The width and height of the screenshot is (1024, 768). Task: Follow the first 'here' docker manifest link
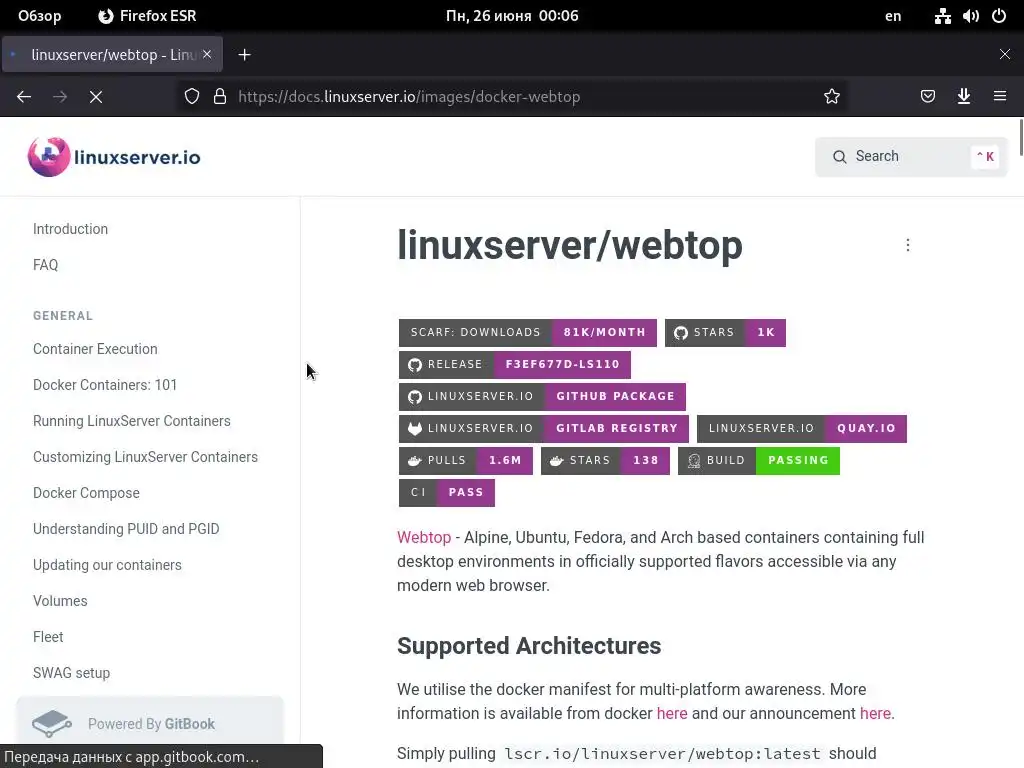pos(672,713)
